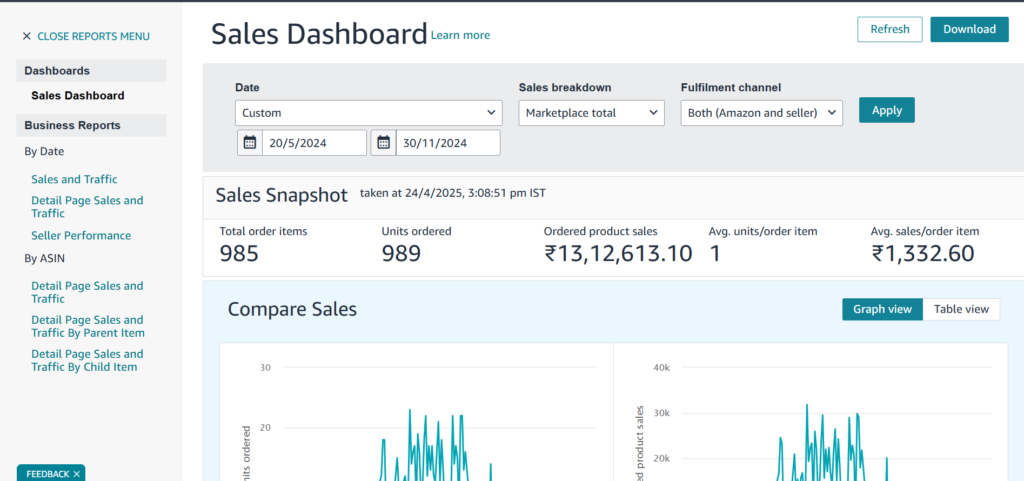
Task: Dismiss the Feedback tab X icon
Action: coord(76,474)
